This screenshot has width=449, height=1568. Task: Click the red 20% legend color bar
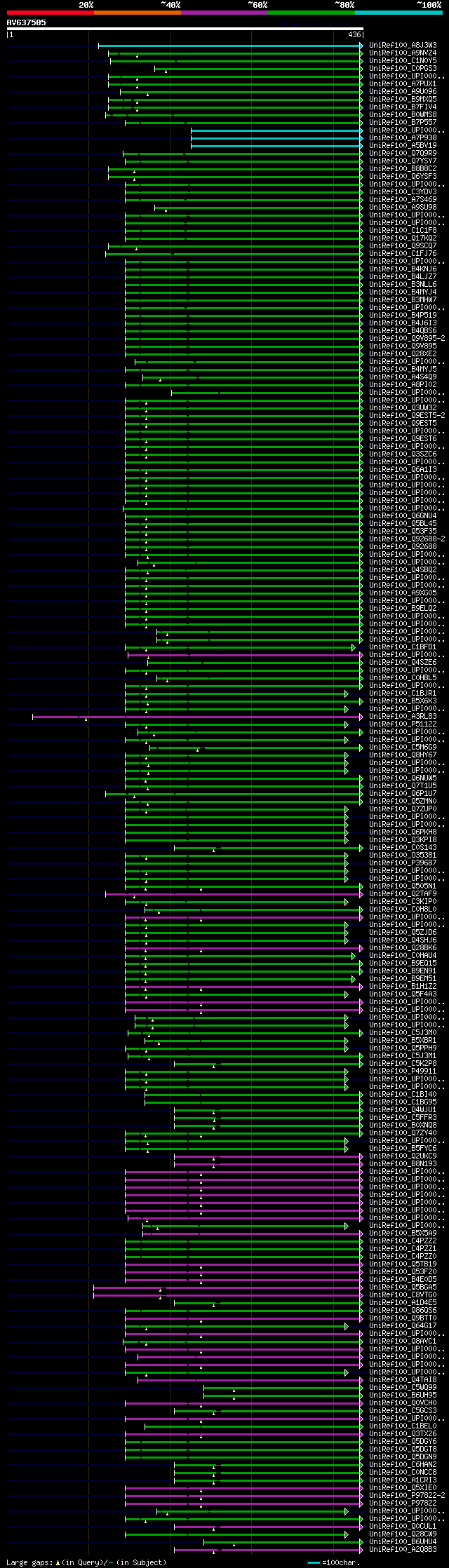[x=51, y=12]
